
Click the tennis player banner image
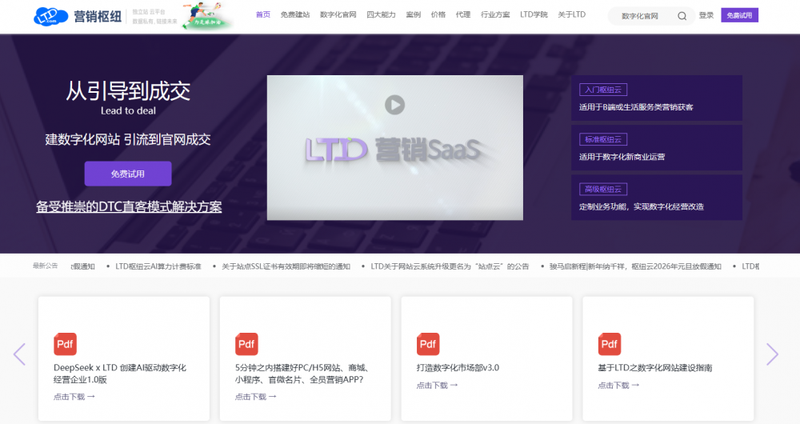(x=207, y=15)
